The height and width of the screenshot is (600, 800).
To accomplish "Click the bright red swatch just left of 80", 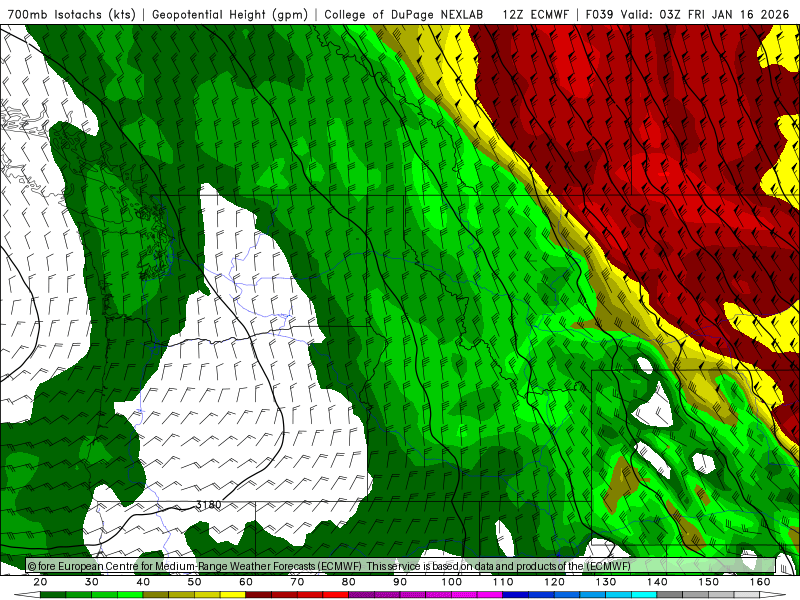I will 336,595.
